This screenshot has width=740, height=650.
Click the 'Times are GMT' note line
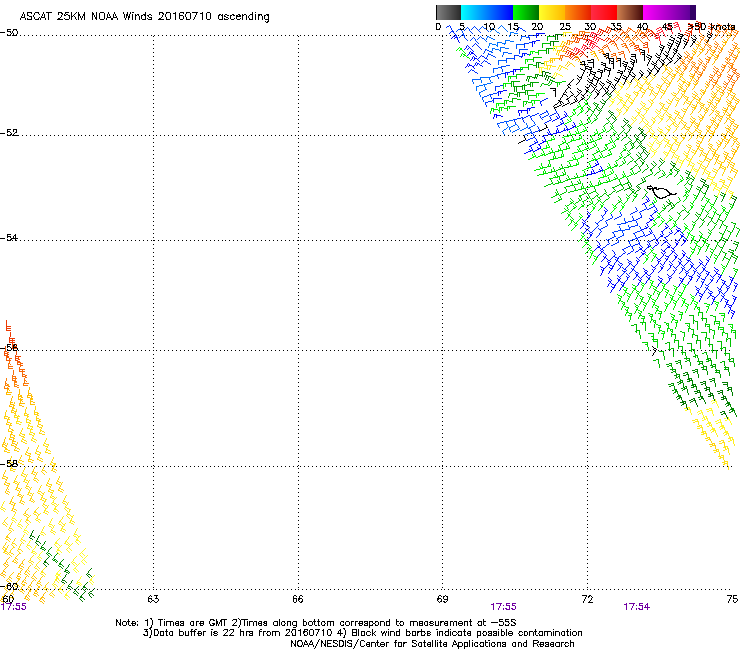click(x=316, y=623)
